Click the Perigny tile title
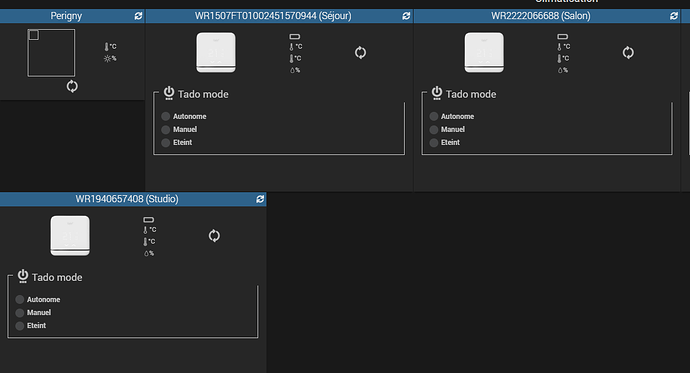The height and width of the screenshot is (373, 690). pyautogui.click(x=66, y=16)
